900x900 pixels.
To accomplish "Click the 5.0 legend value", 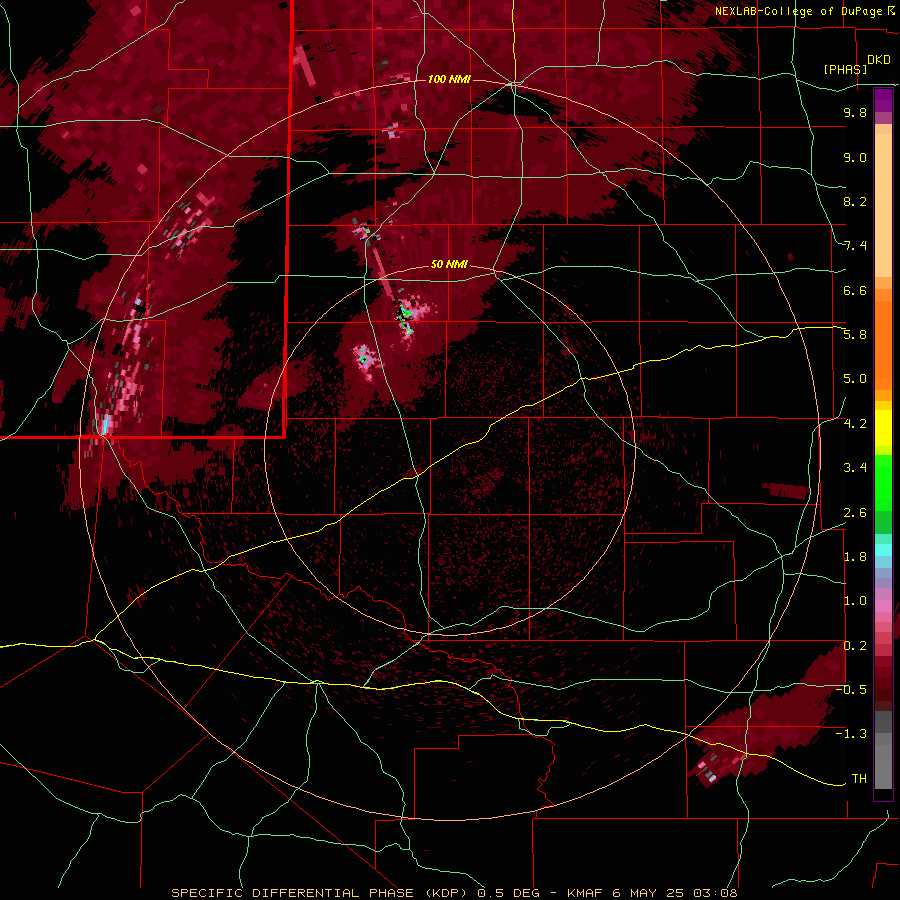I will coord(855,379).
